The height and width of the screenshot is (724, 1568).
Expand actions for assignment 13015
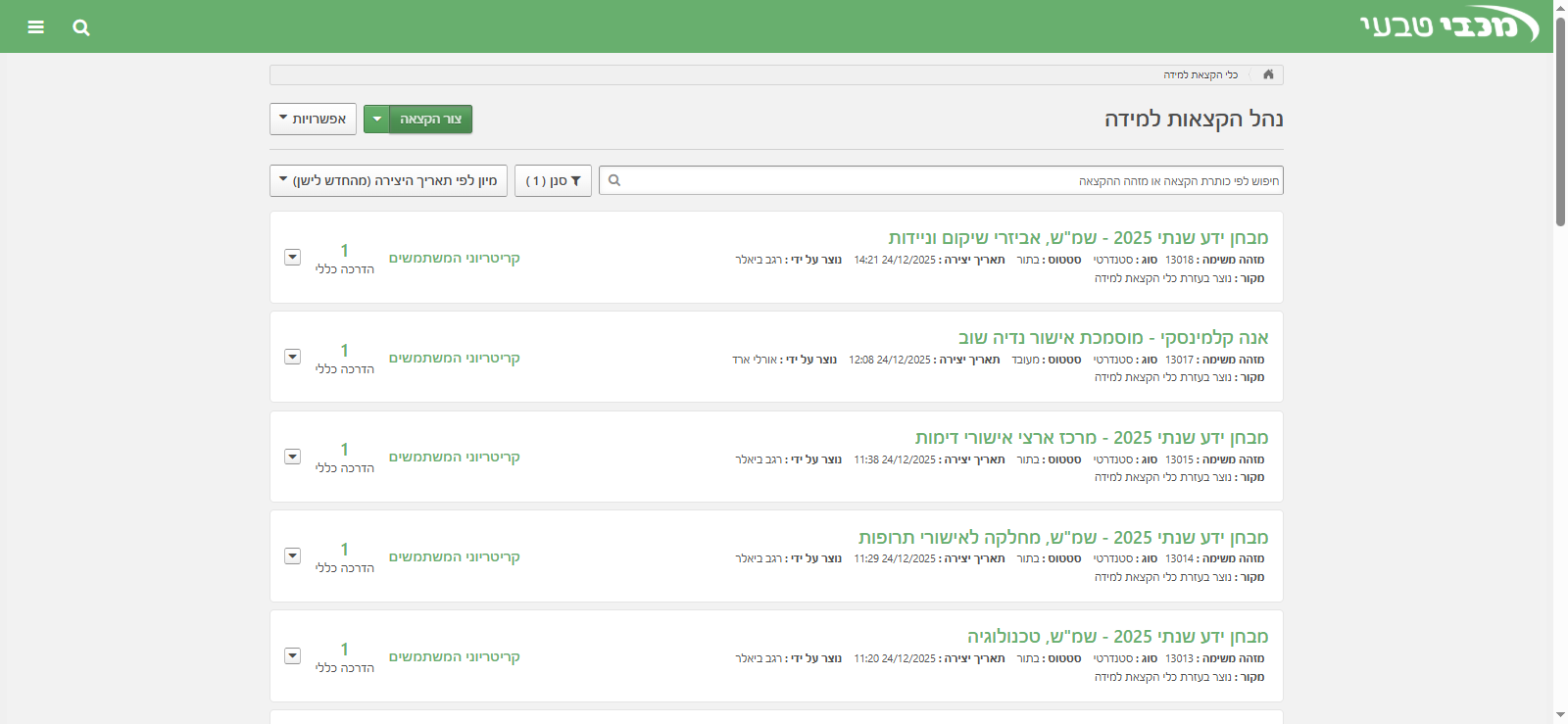tap(292, 457)
